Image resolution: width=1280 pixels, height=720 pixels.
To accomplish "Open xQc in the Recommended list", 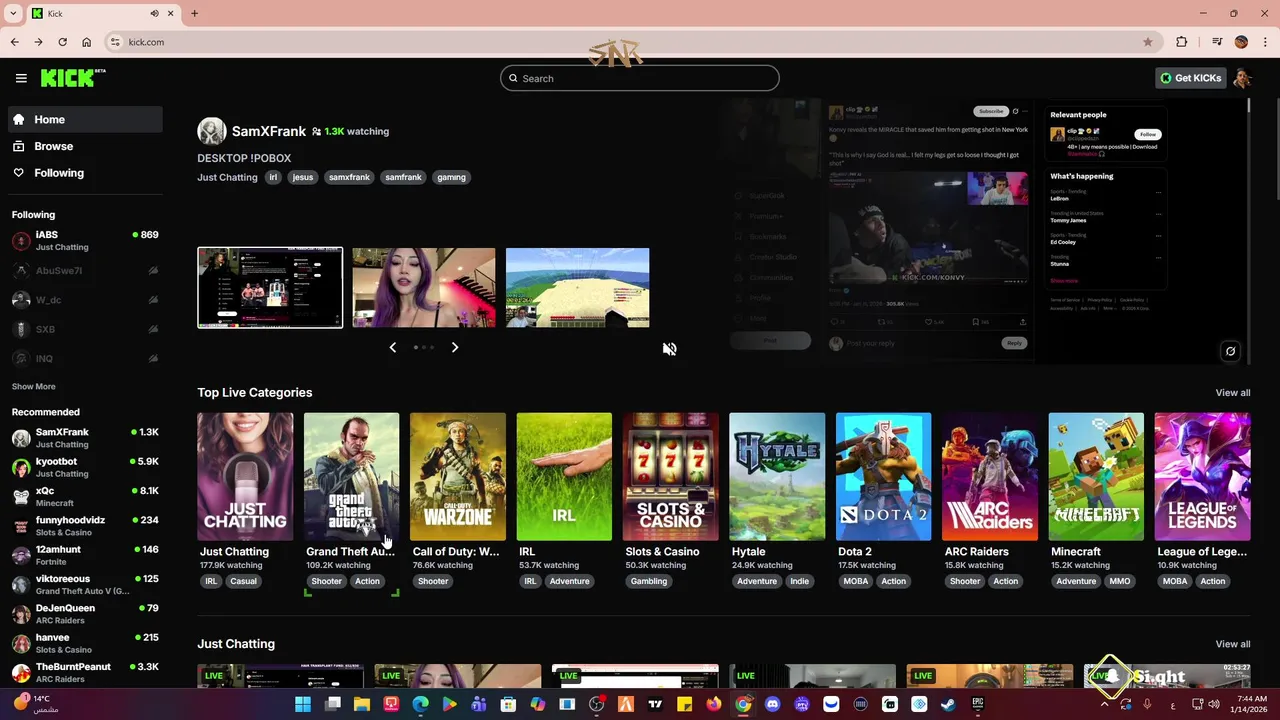I will click(86, 497).
